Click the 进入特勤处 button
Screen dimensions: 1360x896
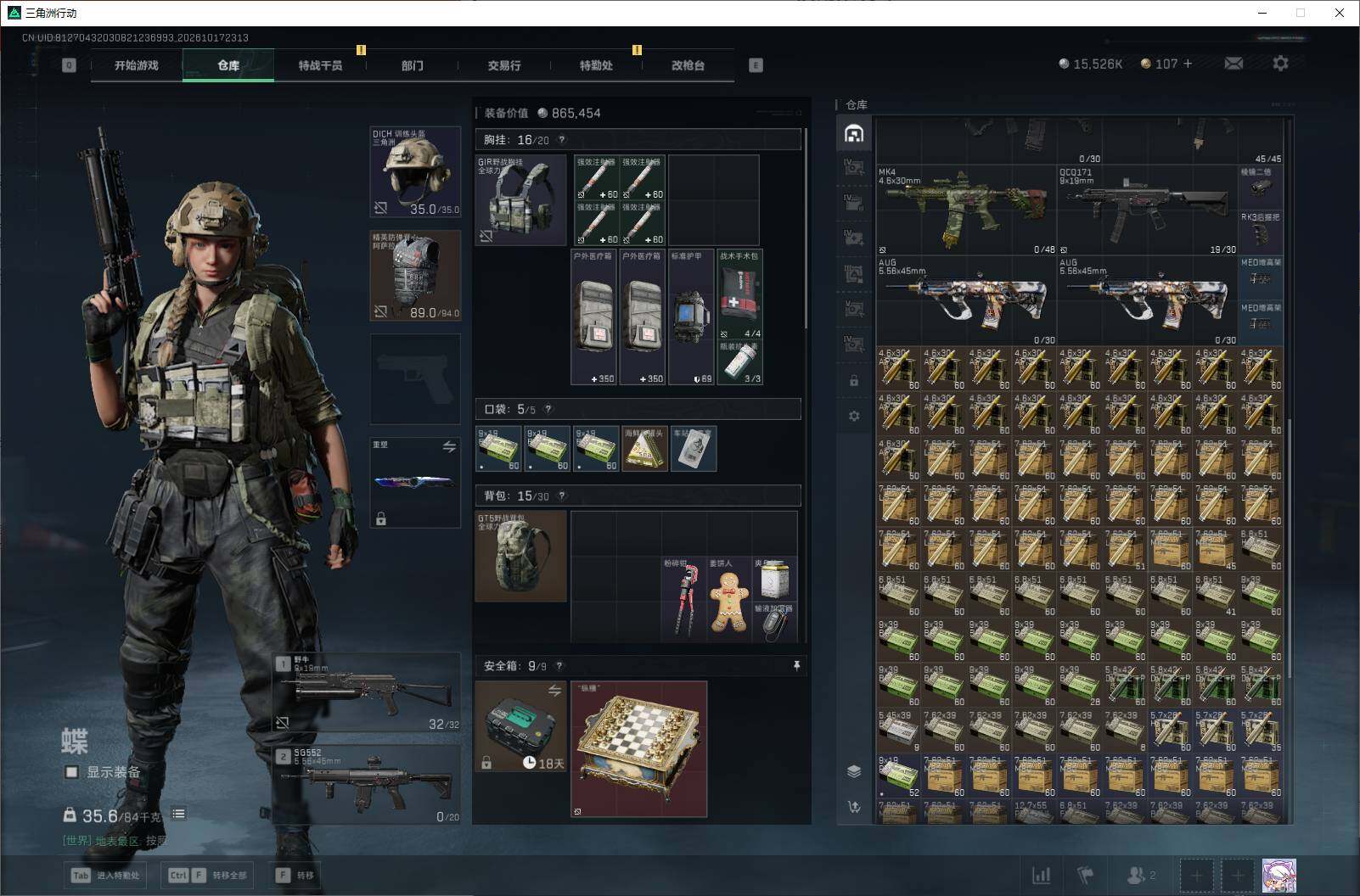click(x=105, y=876)
